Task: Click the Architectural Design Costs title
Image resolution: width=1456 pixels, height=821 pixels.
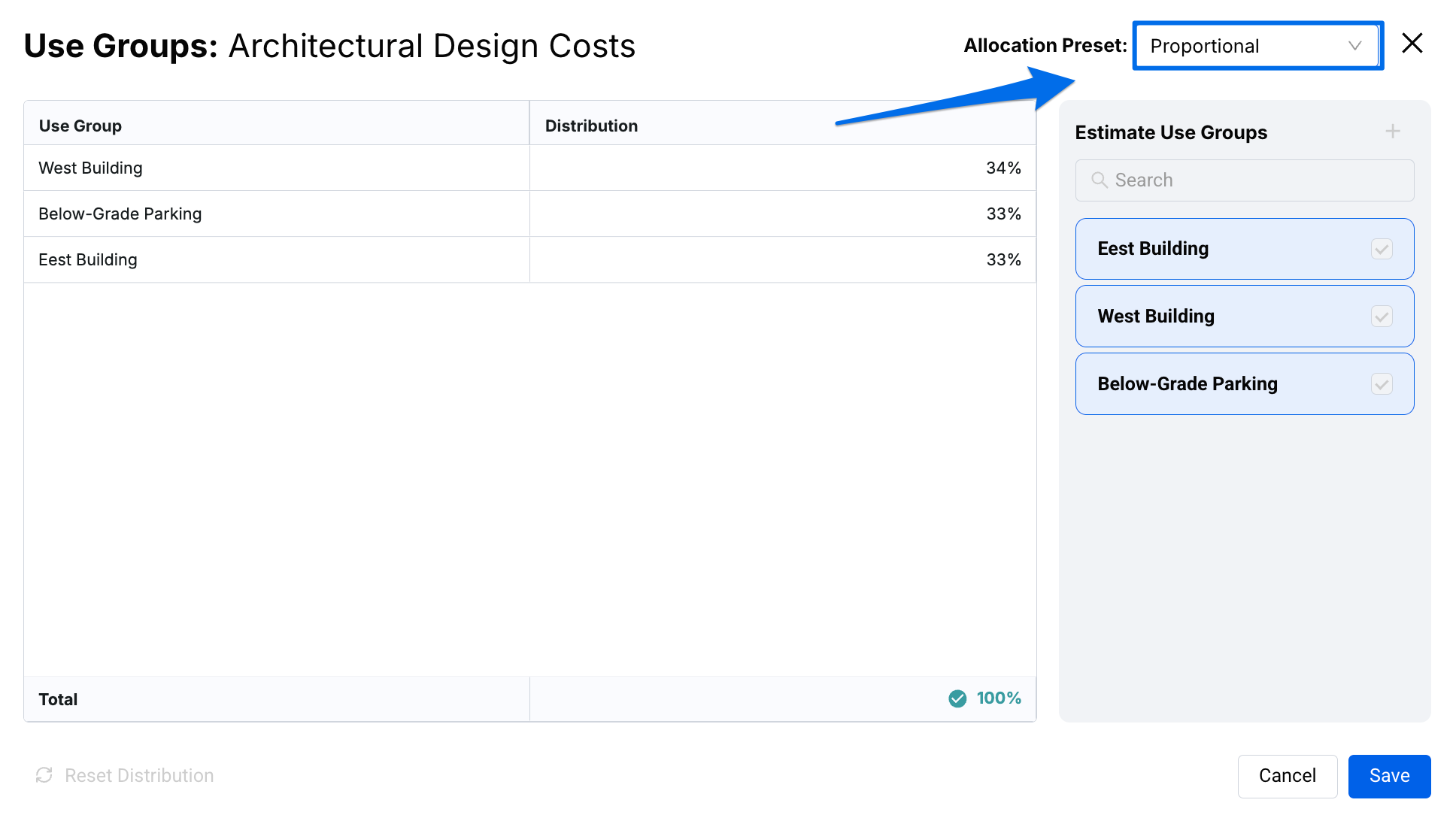Action: 432,46
